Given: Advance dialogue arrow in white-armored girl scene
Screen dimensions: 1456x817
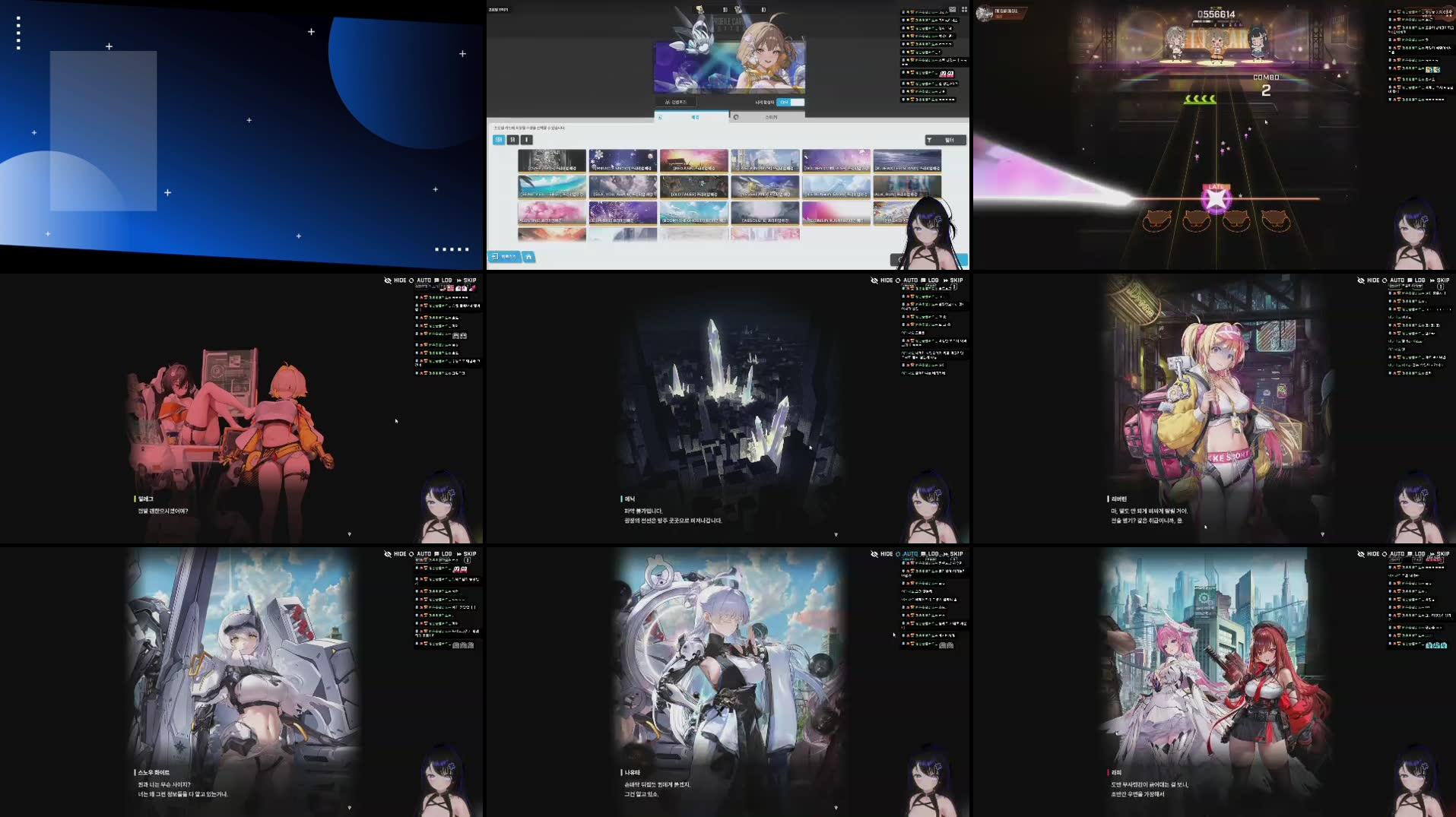Looking at the screenshot, I should point(350,808).
